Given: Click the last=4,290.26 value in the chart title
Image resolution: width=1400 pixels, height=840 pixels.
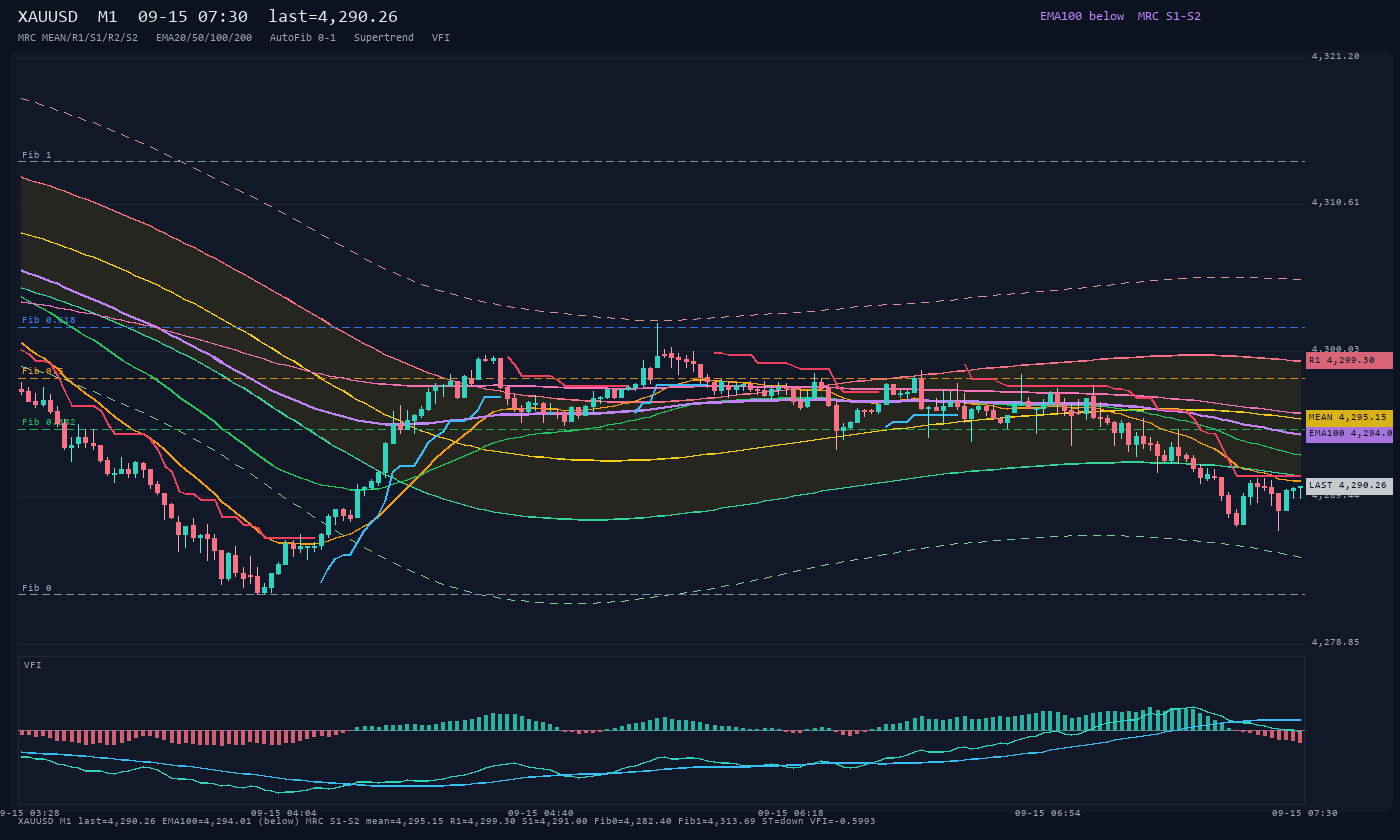Looking at the screenshot, I should tap(333, 17).
